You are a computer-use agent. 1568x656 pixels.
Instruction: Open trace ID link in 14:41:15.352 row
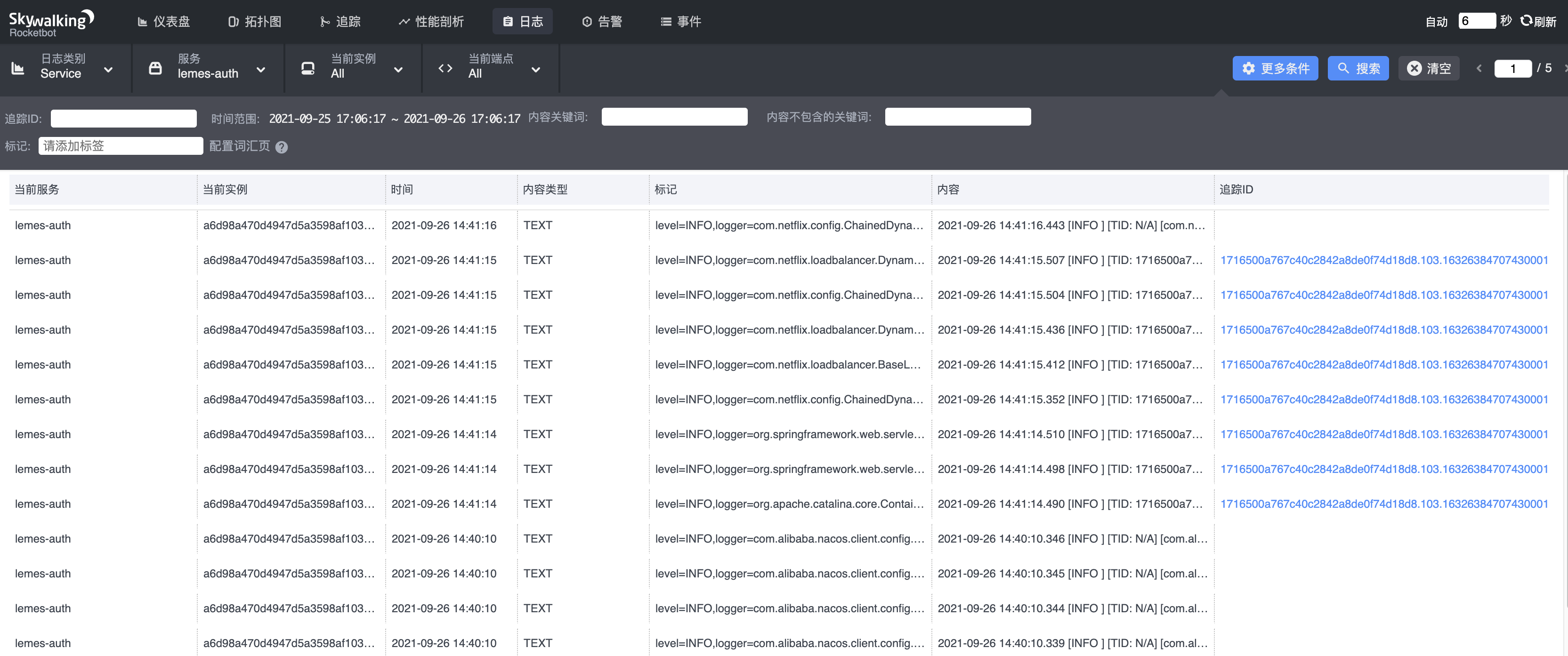[x=1383, y=399]
